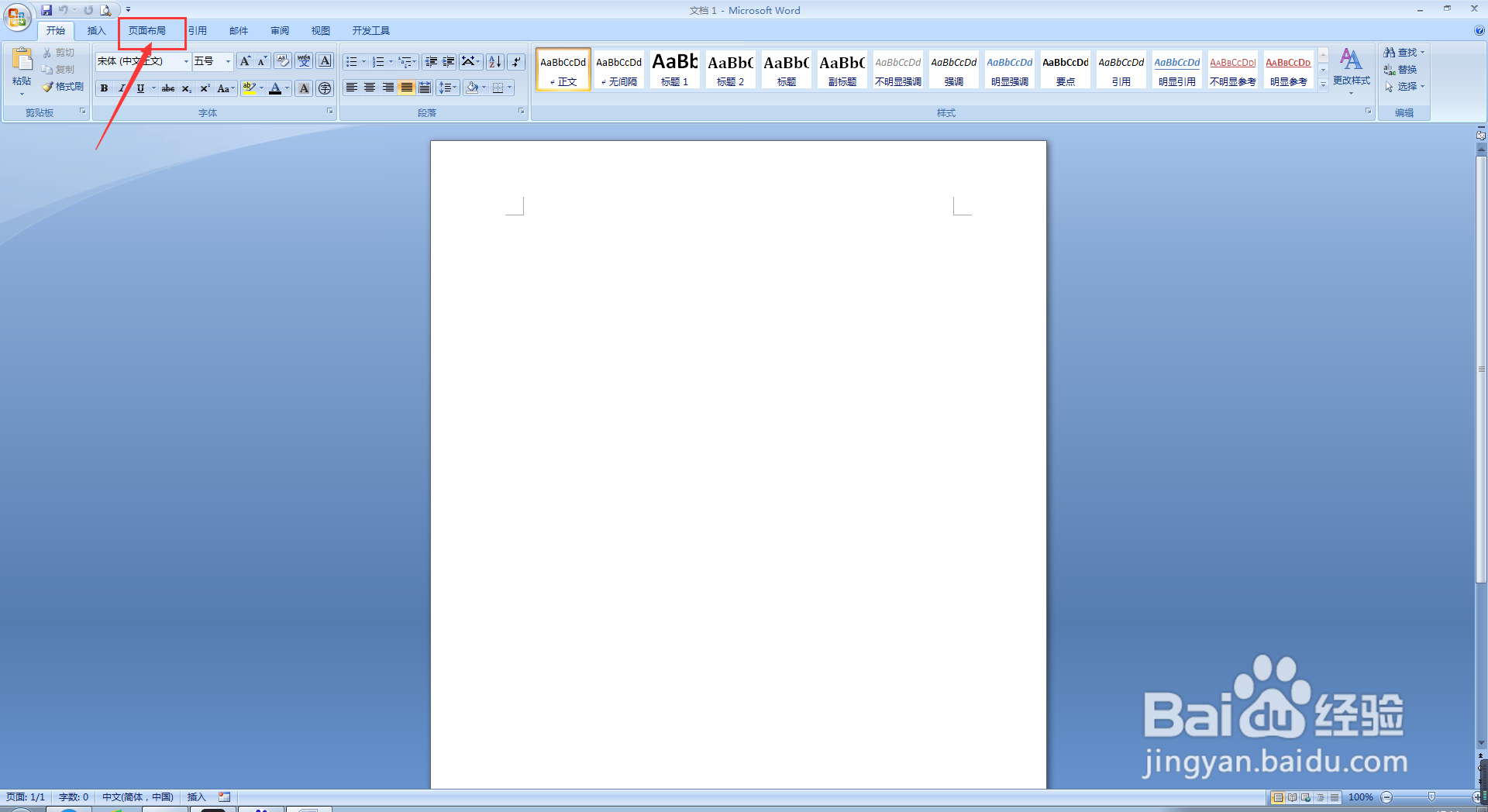Click the word count (字数: 0) status

74,797
